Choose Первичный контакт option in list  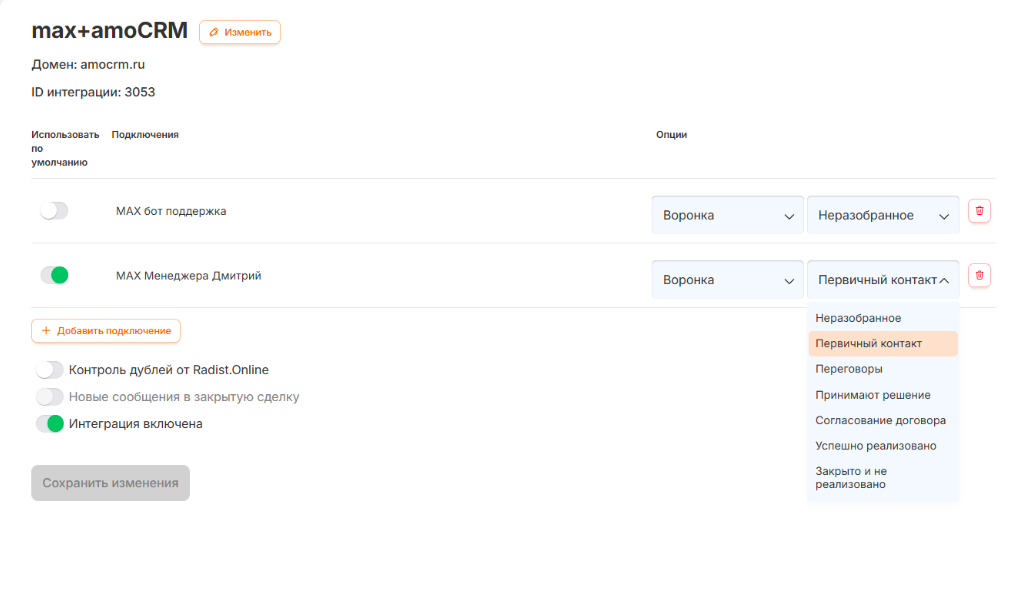868,343
